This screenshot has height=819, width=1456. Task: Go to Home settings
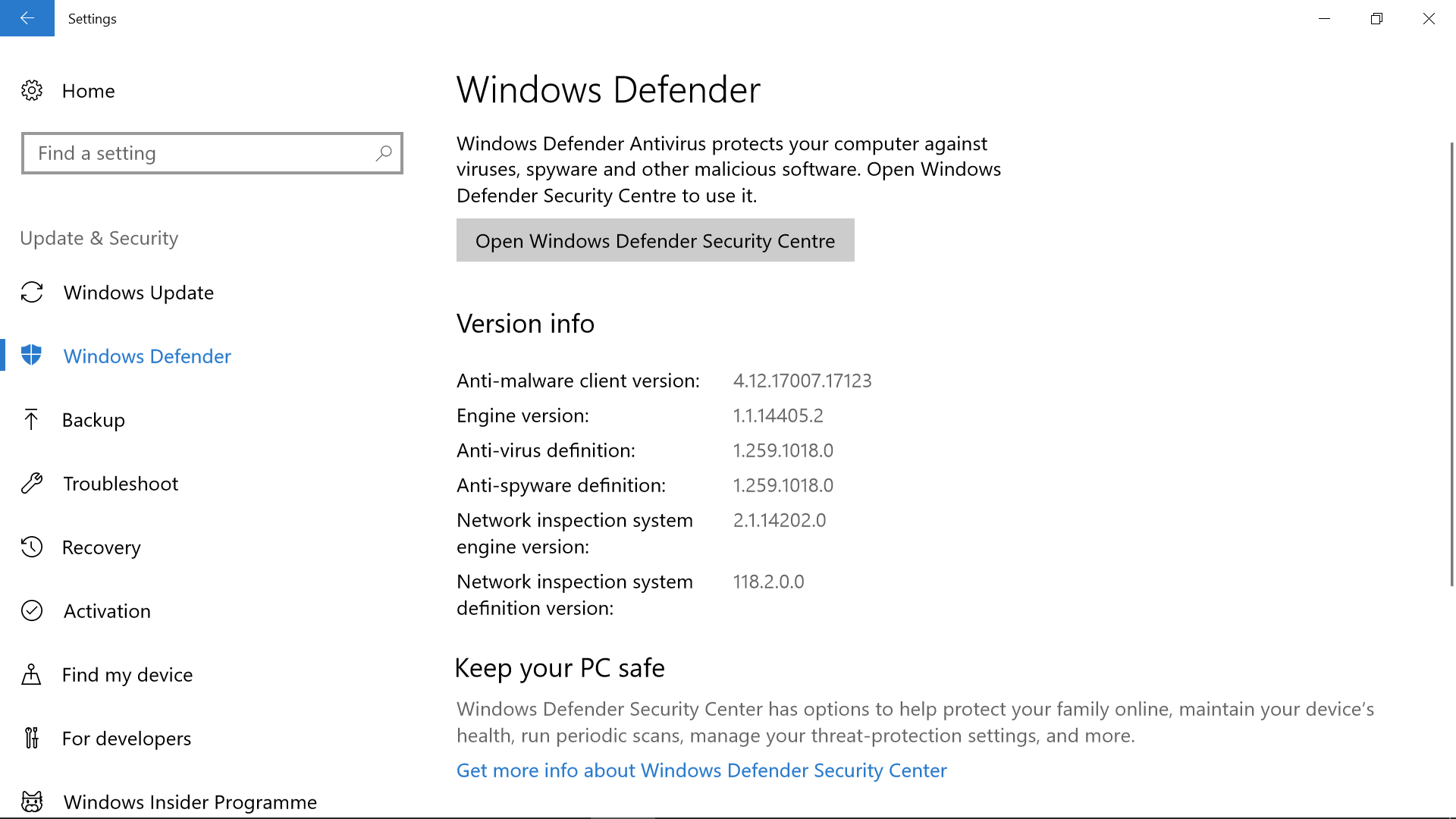pos(88,91)
